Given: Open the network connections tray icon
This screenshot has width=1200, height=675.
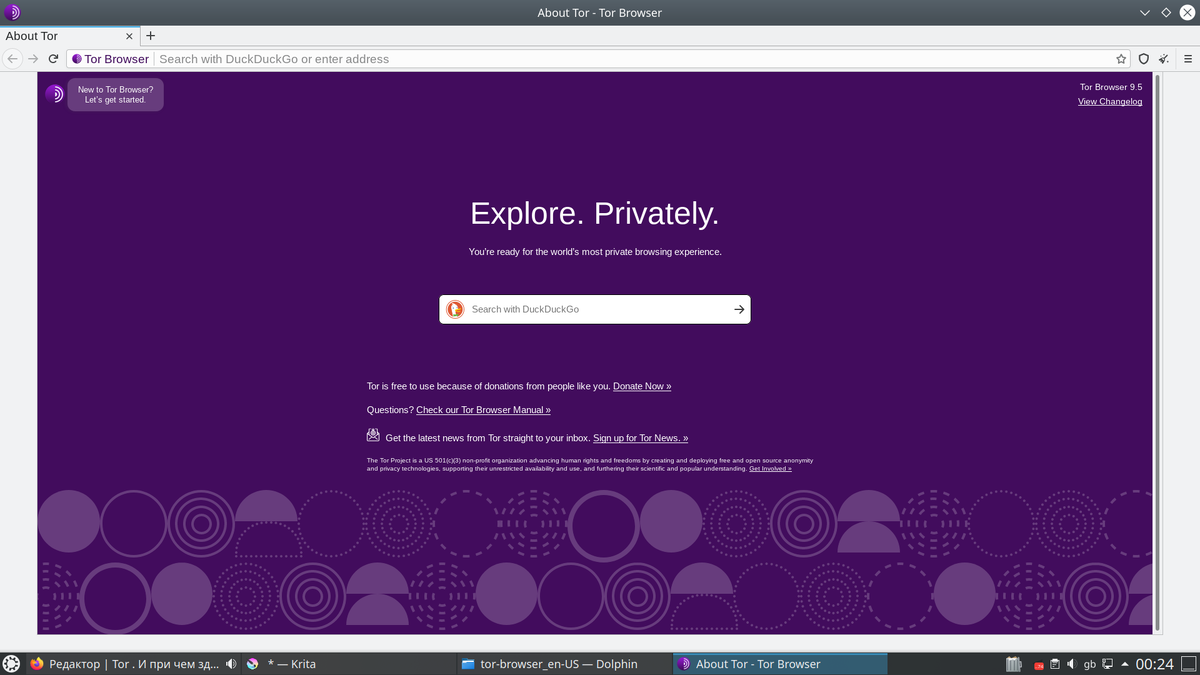Looking at the screenshot, I should point(1108,664).
